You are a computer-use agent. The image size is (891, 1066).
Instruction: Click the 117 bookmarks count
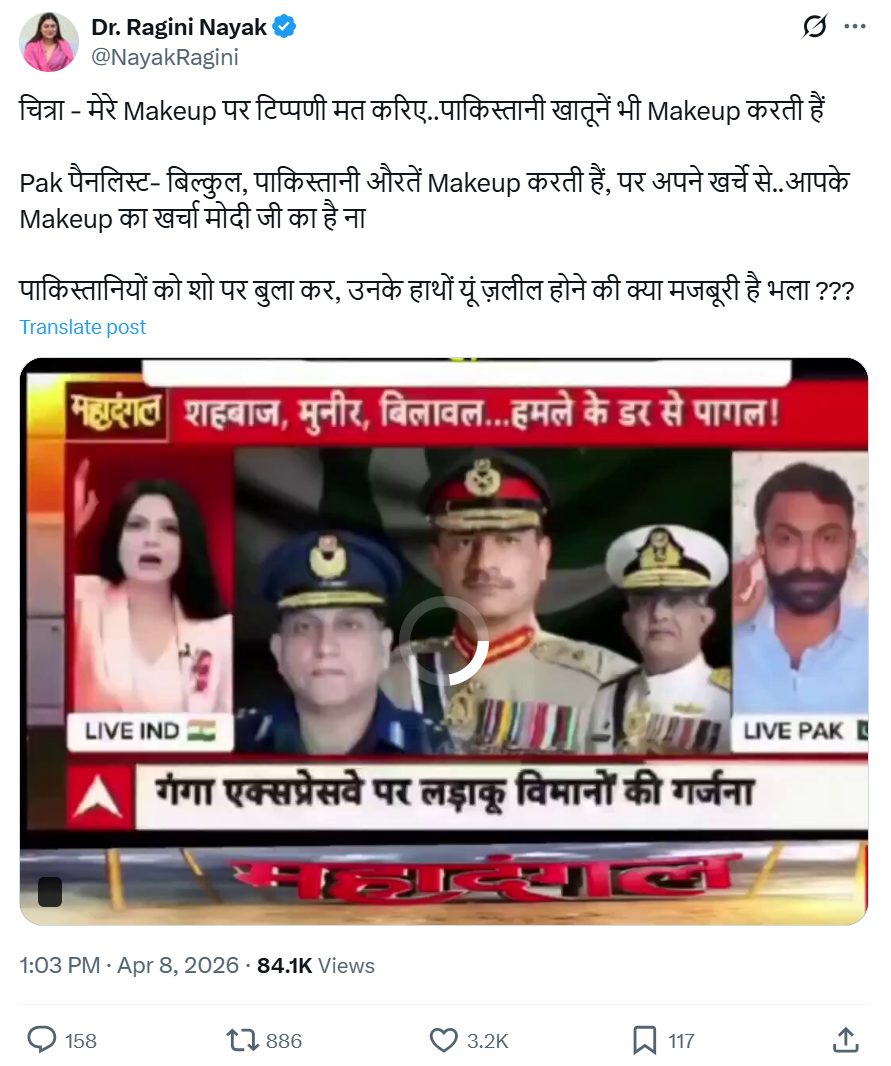[681, 1041]
